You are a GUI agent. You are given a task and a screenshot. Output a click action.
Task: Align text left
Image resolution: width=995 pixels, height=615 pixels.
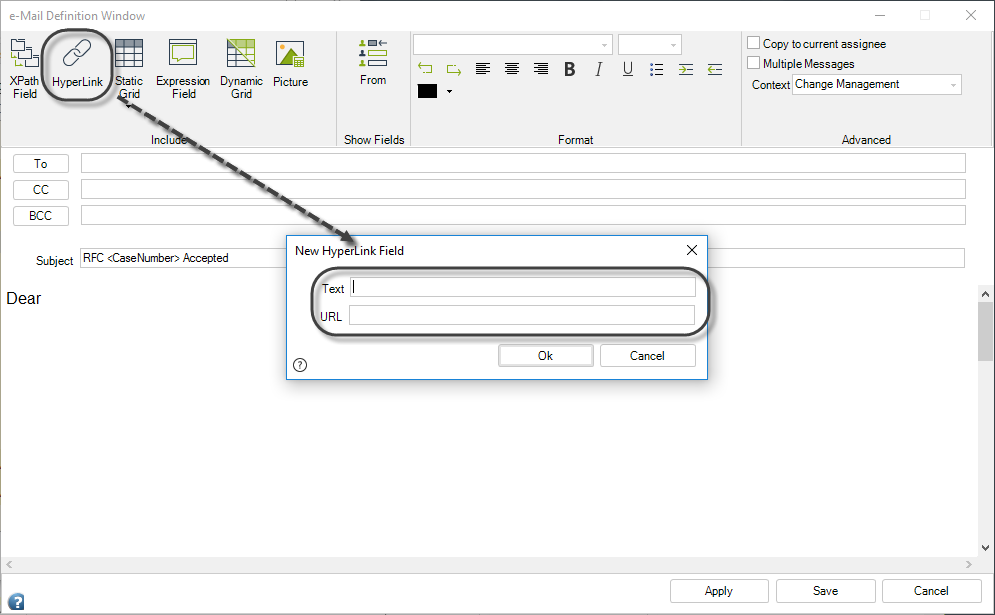pos(483,69)
